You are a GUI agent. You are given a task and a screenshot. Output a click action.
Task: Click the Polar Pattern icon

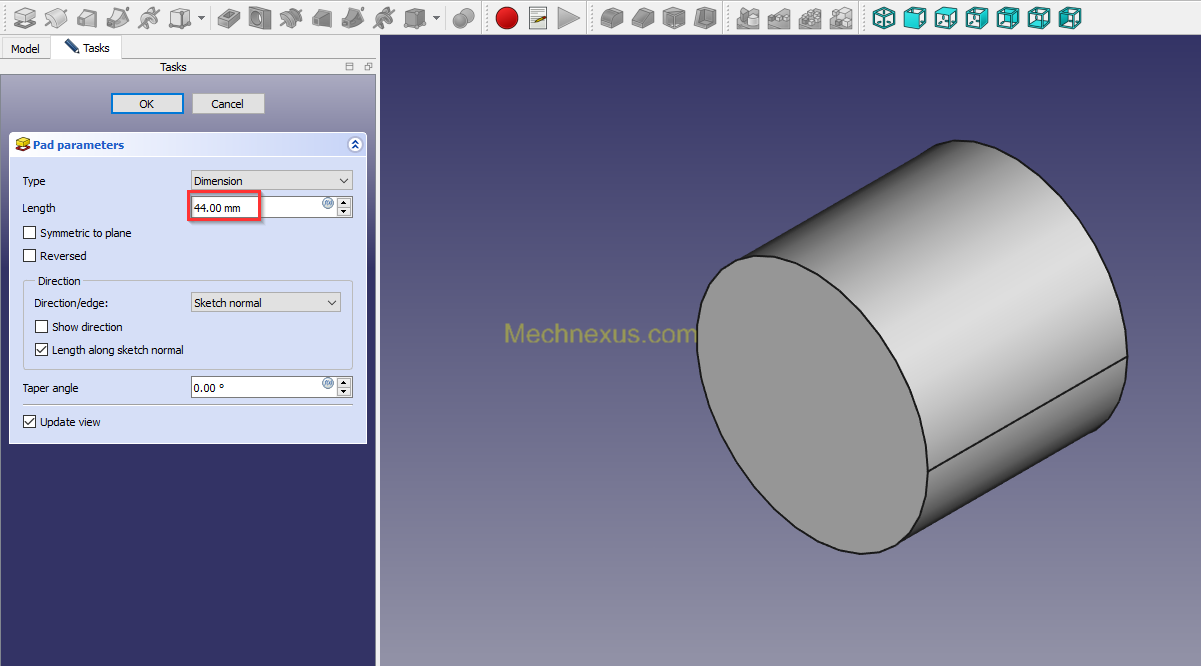coord(810,17)
